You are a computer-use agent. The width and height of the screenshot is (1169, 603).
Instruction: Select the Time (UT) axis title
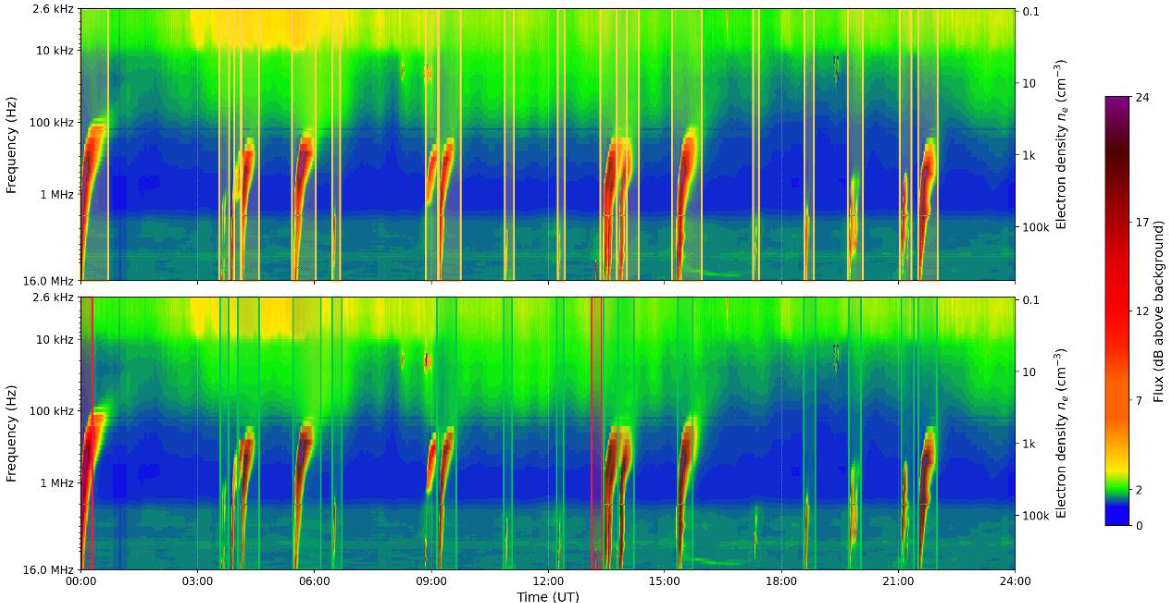[548, 596]
